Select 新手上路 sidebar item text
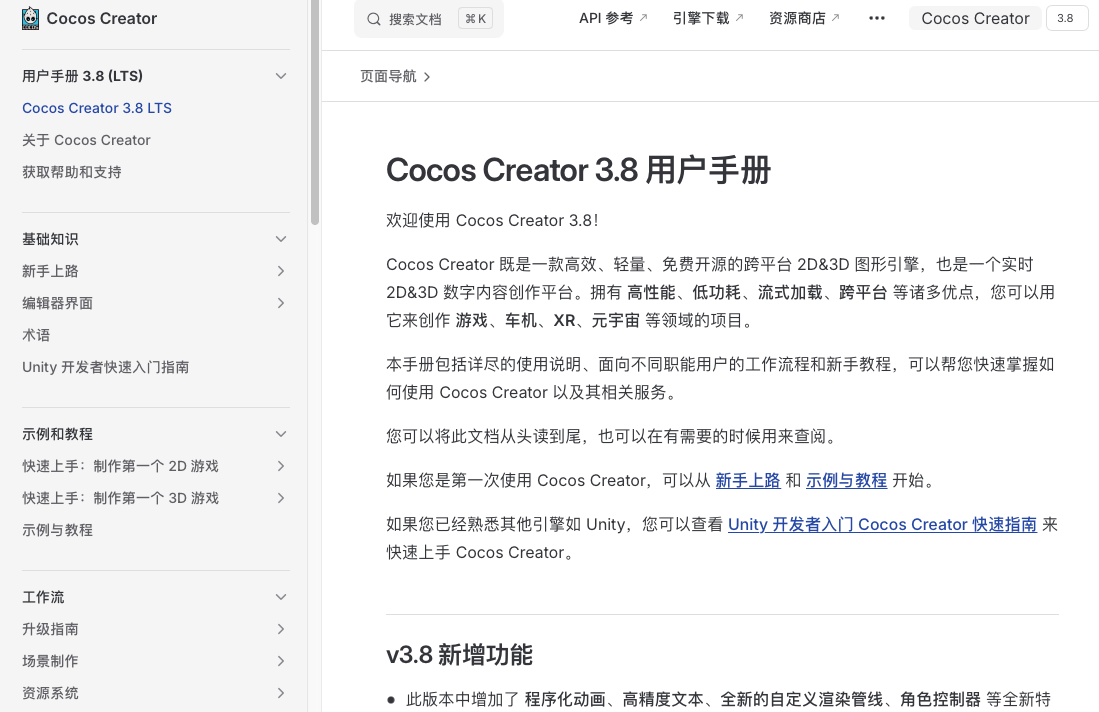Screen dimensions: 1099x712 point(50,271)
